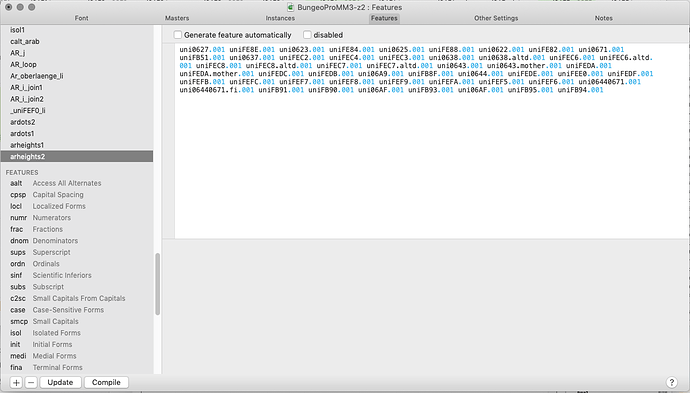Switch to the Font tab
The width and height of the screenshot is (690, 393).
[x=81, y=18]
